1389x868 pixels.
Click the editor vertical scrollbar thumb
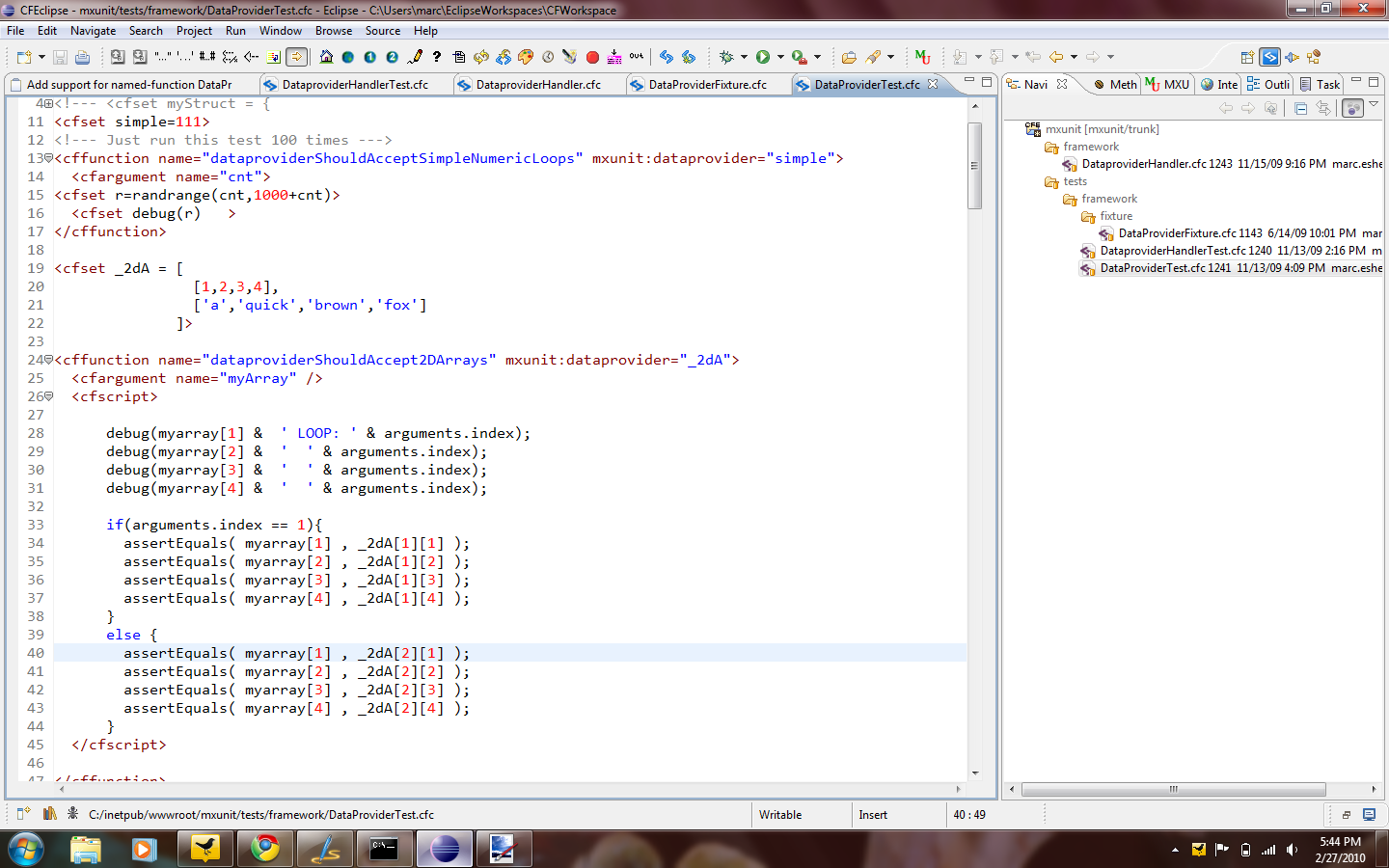pyautogui.click(x=975, y=166)
